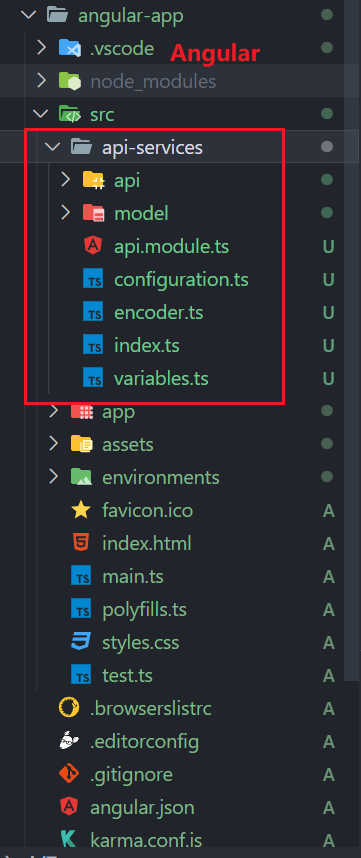Click the explorer vertical scrollbar
The width and height of the screenshot is (361, 858).
353,339
